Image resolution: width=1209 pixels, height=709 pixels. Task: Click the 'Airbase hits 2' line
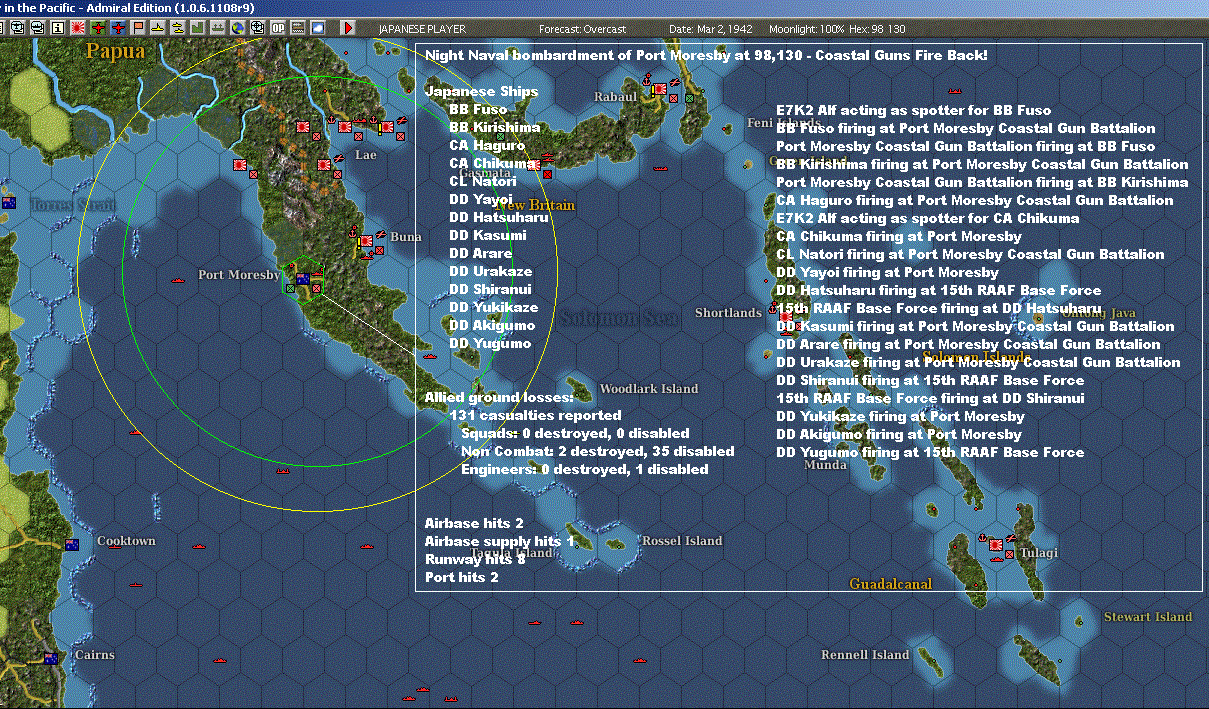tap(474, 524)
